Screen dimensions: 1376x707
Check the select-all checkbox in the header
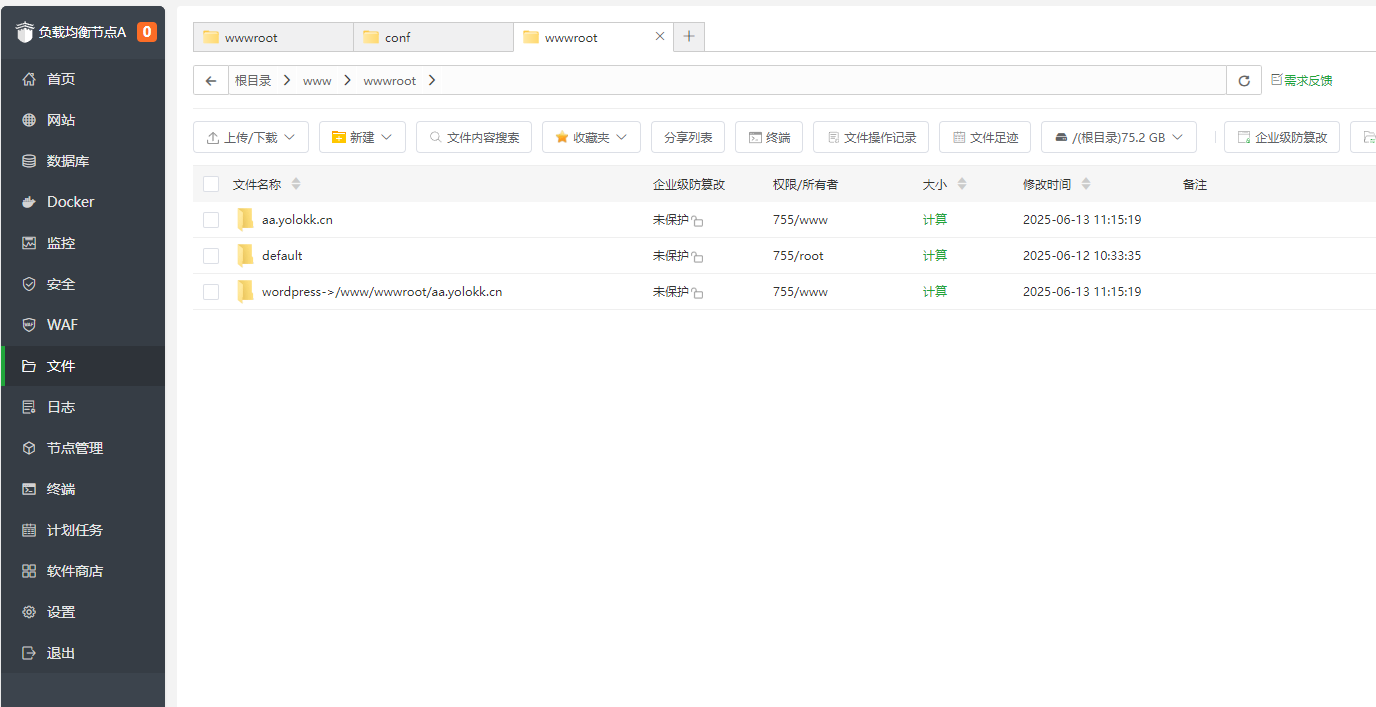(x=211, y=184)
